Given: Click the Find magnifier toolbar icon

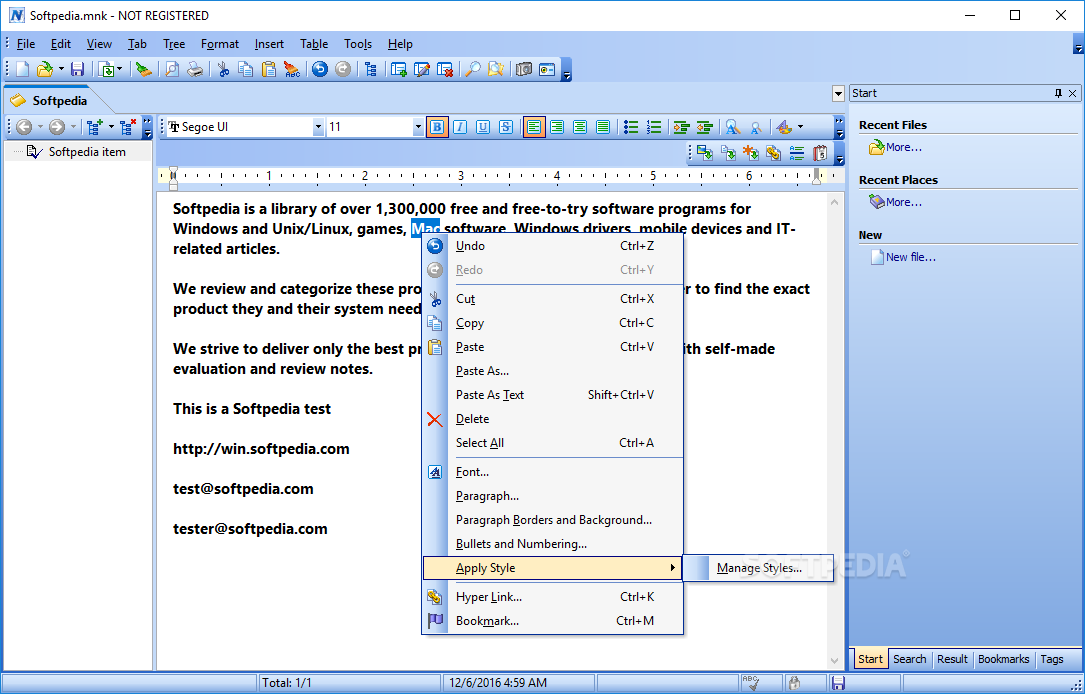Looking at the screenshot, I should click(x=473, y=69).
